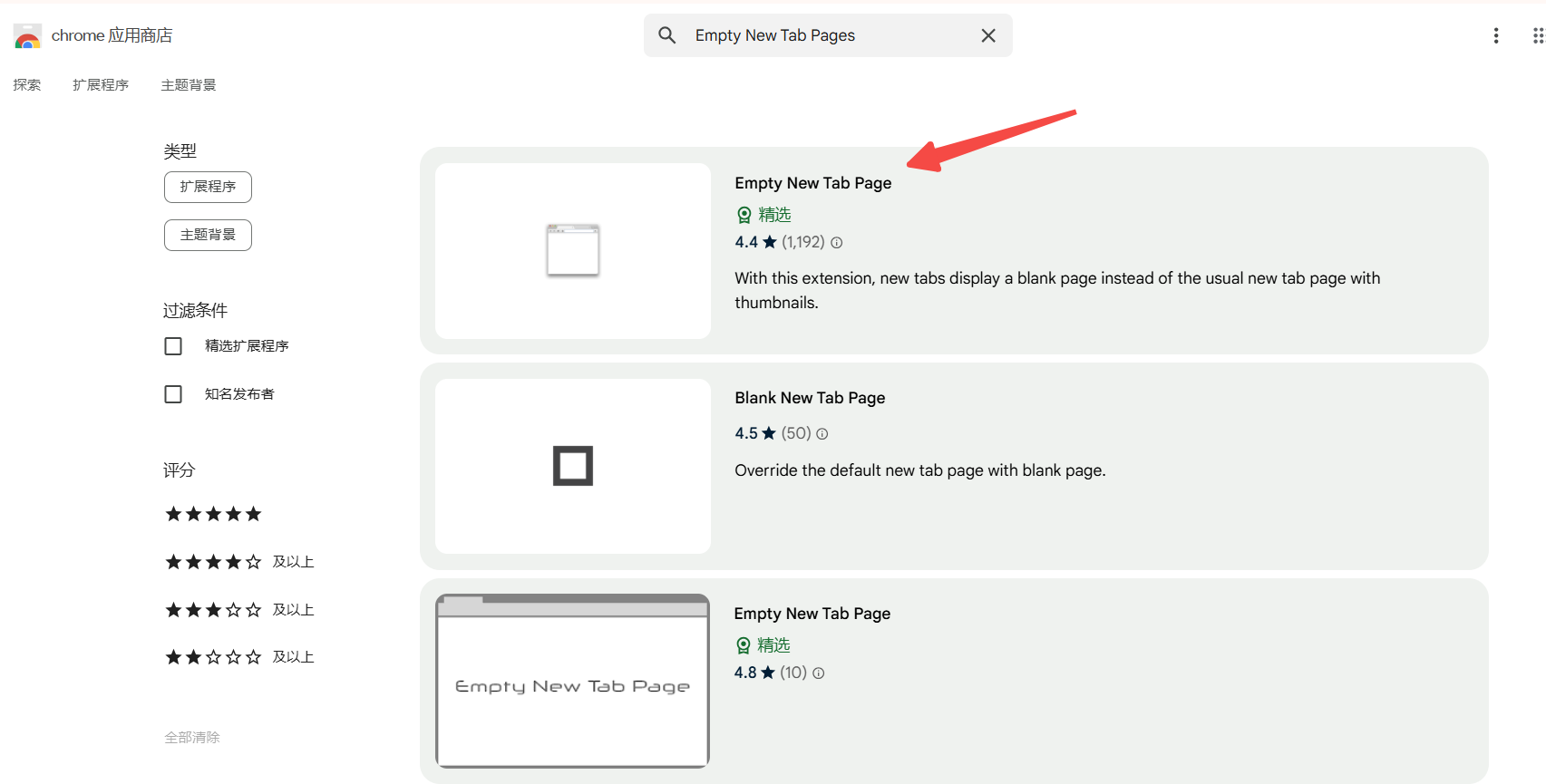Open the browser-window thumbnail of first result
The image size is (1546, 784).
(573, 251)
